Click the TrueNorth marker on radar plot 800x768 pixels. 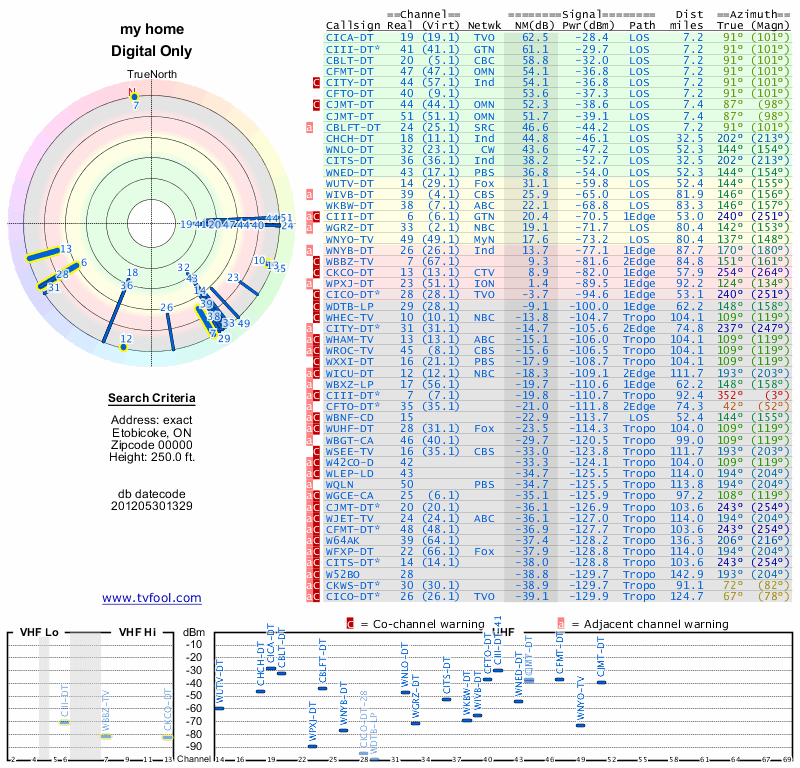[132, 93]
